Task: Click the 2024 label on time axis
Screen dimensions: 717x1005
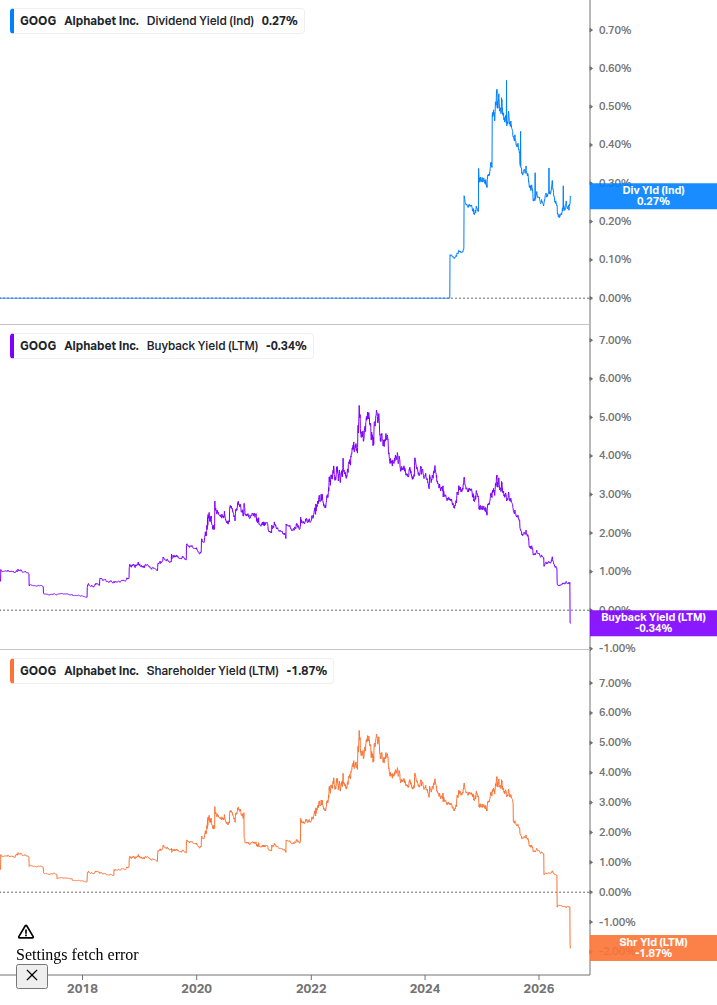Action: click(x=425, y=988)
